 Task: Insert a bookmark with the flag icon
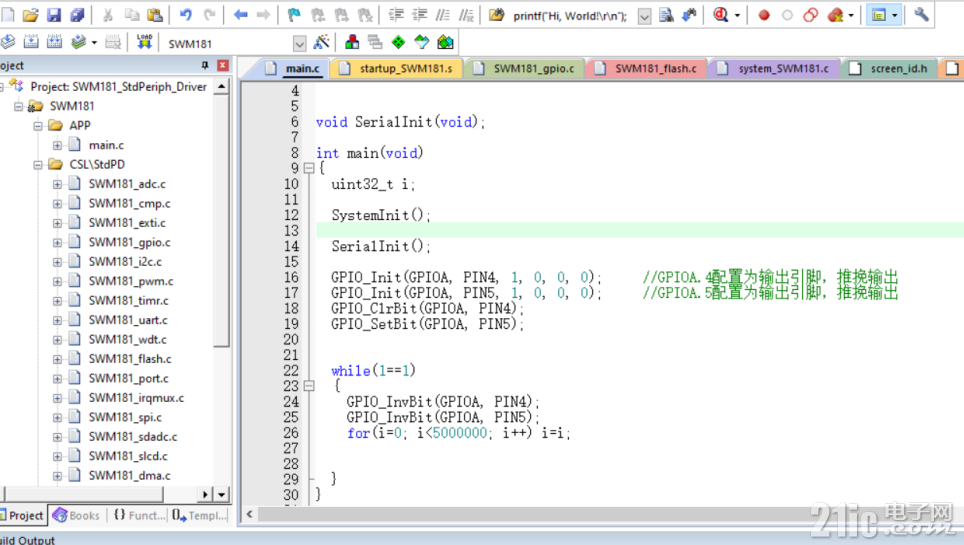tap(294, 15)
